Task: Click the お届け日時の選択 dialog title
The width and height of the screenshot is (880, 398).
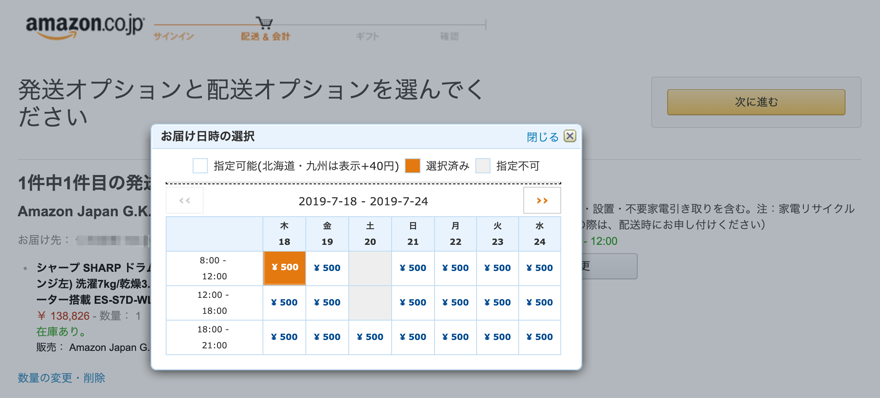Action: click(208, 136)
